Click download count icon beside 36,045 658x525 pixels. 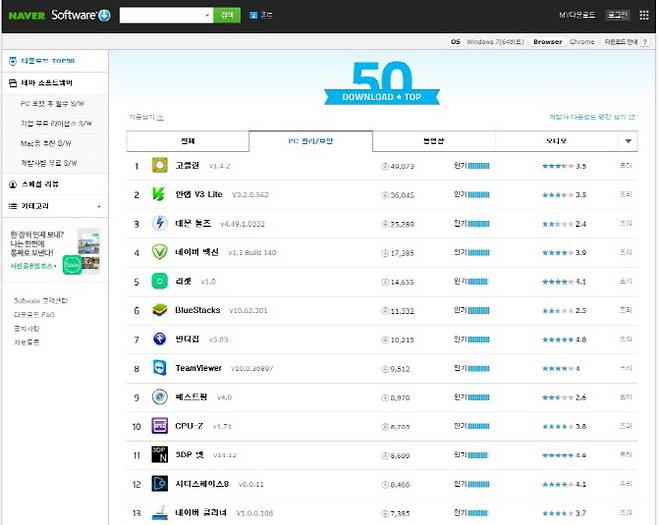tap(384, 195)
